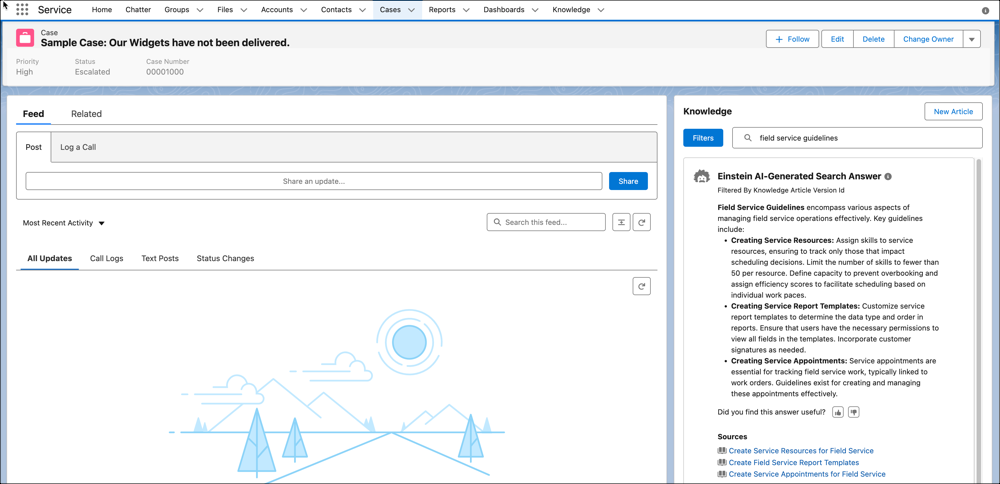Click the plus icon on Follow button
Screen dimensions: 1000x484
point(779,39)
